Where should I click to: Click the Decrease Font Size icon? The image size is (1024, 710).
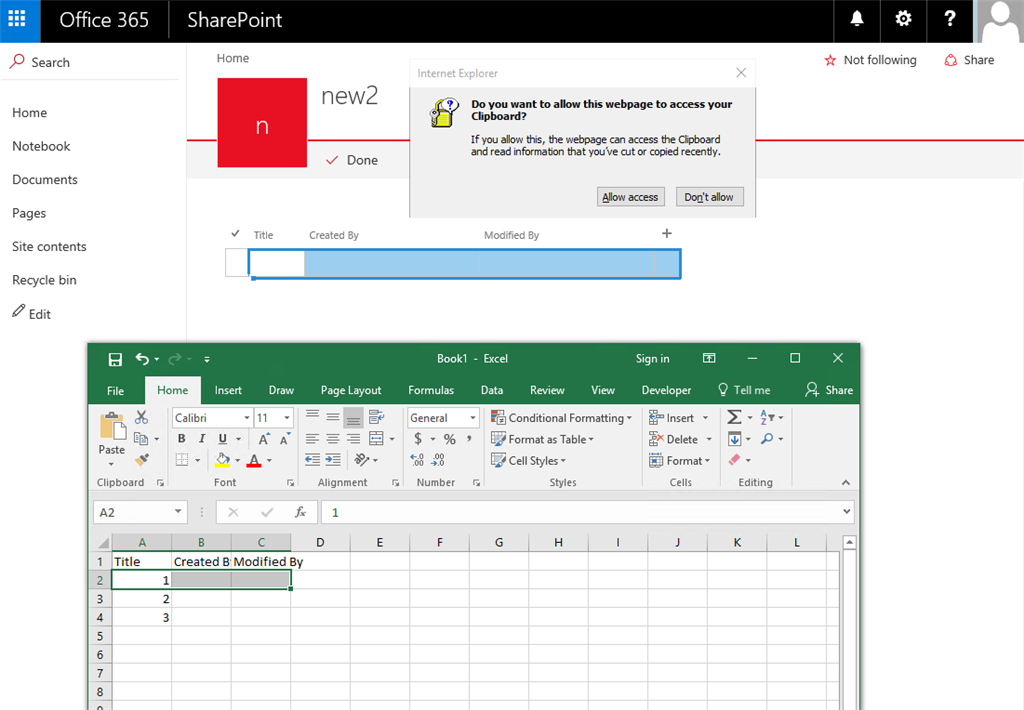(x=285, y=439)
